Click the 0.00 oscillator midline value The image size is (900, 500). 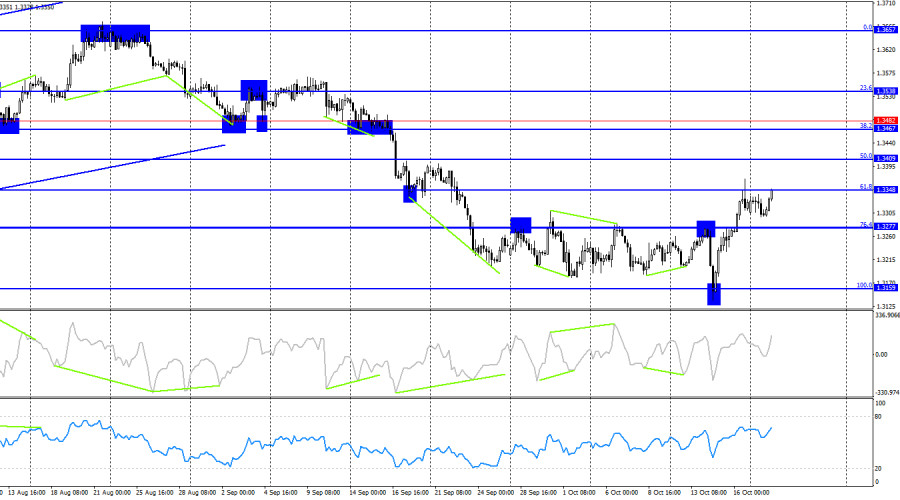pos(881,354)
